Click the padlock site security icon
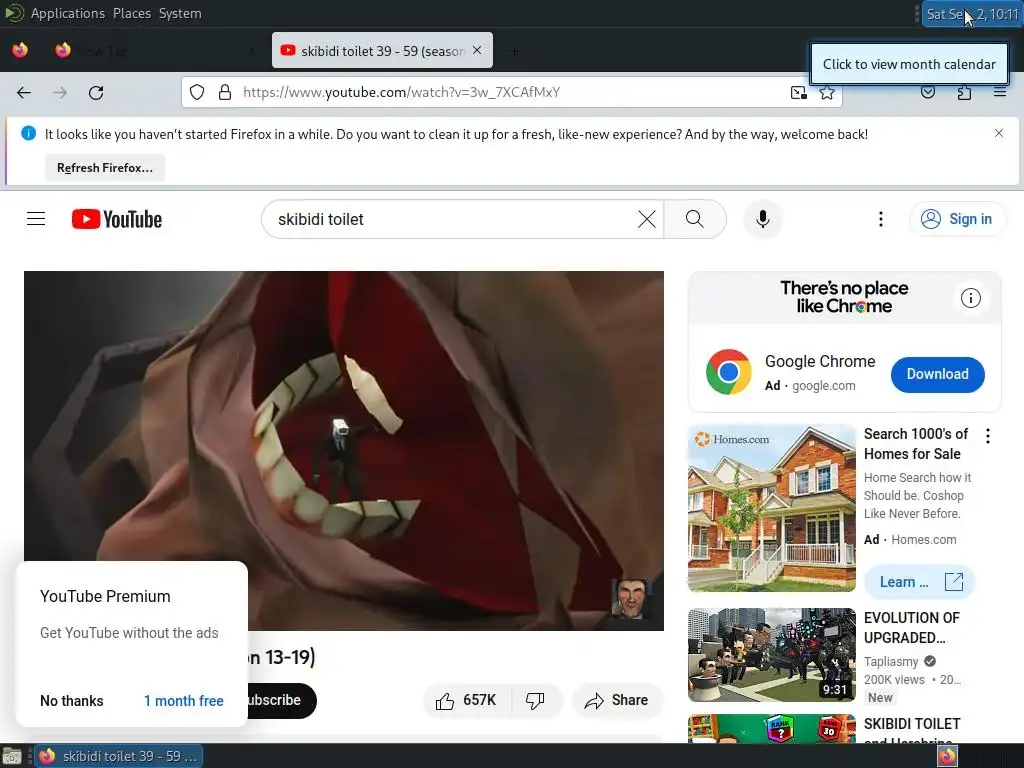This screenshot has width=1024, height=768. click(225, 92)
